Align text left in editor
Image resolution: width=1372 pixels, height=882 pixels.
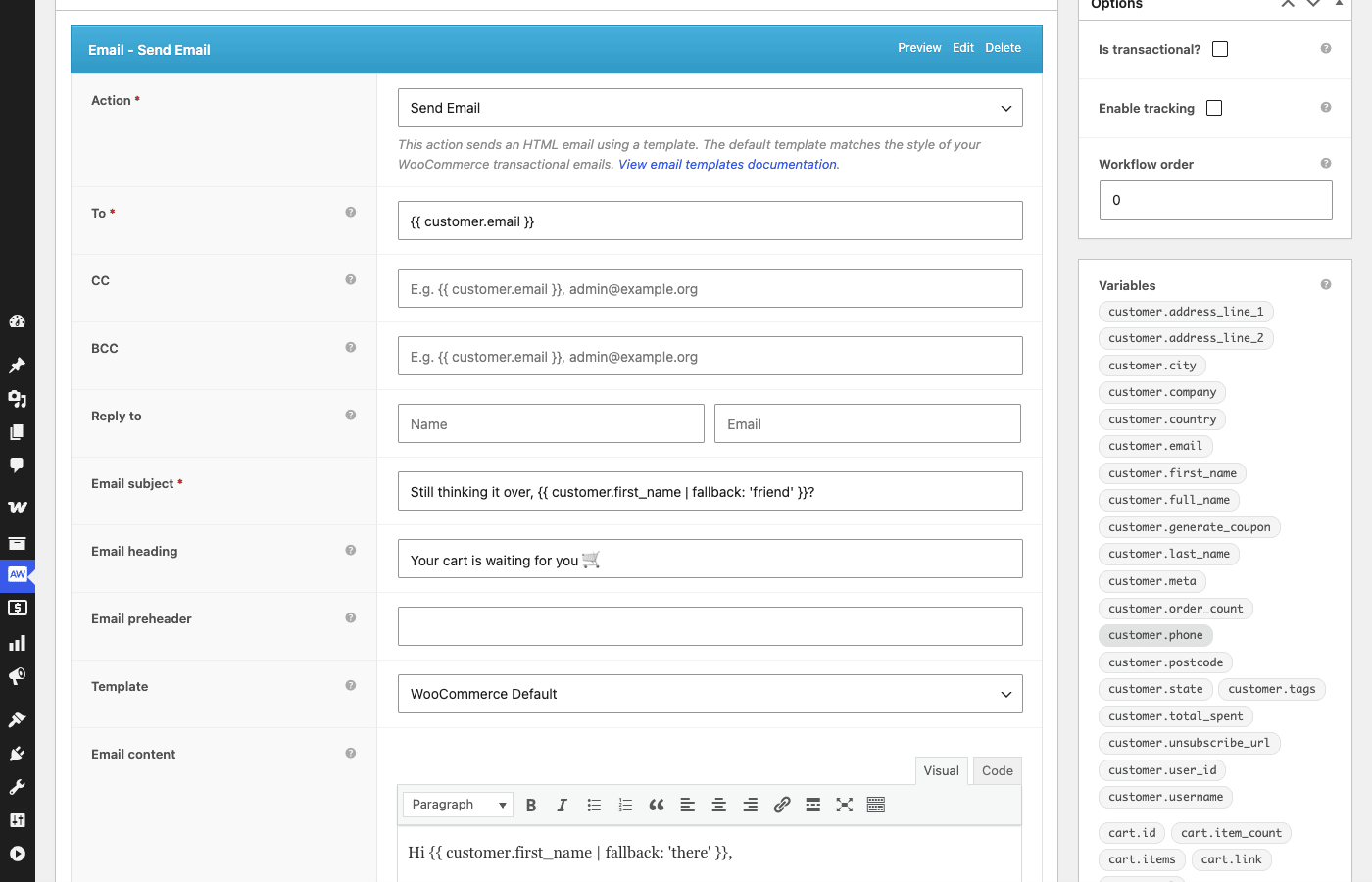688,805
